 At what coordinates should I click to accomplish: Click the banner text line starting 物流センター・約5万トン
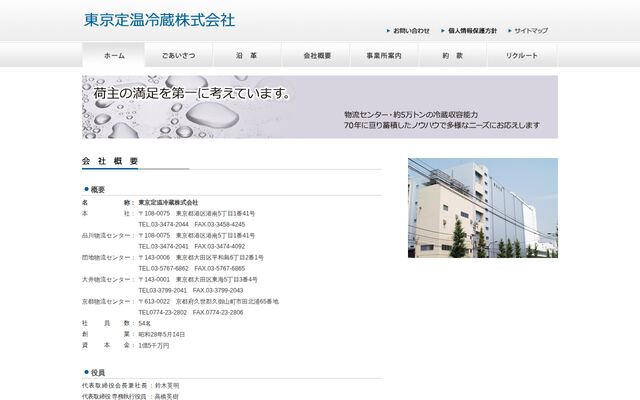411,115
